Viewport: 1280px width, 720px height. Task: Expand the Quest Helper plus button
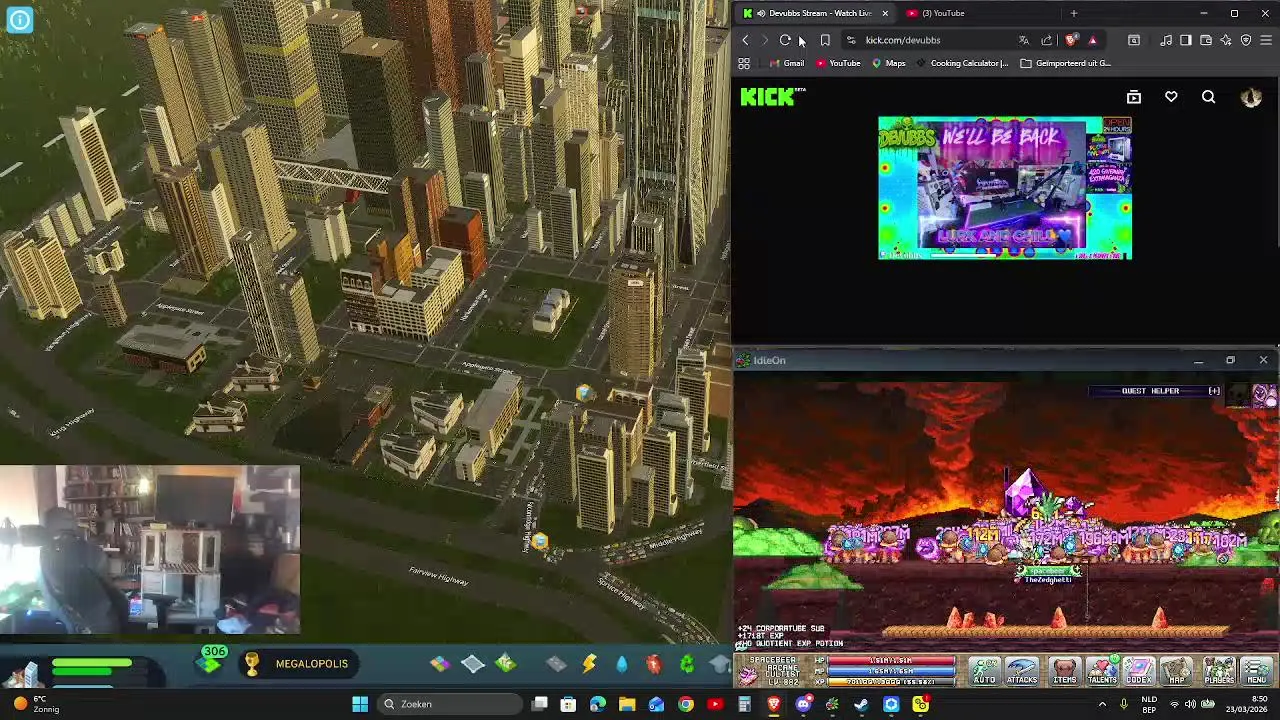pyautogui.click(x=1214, y=391)
